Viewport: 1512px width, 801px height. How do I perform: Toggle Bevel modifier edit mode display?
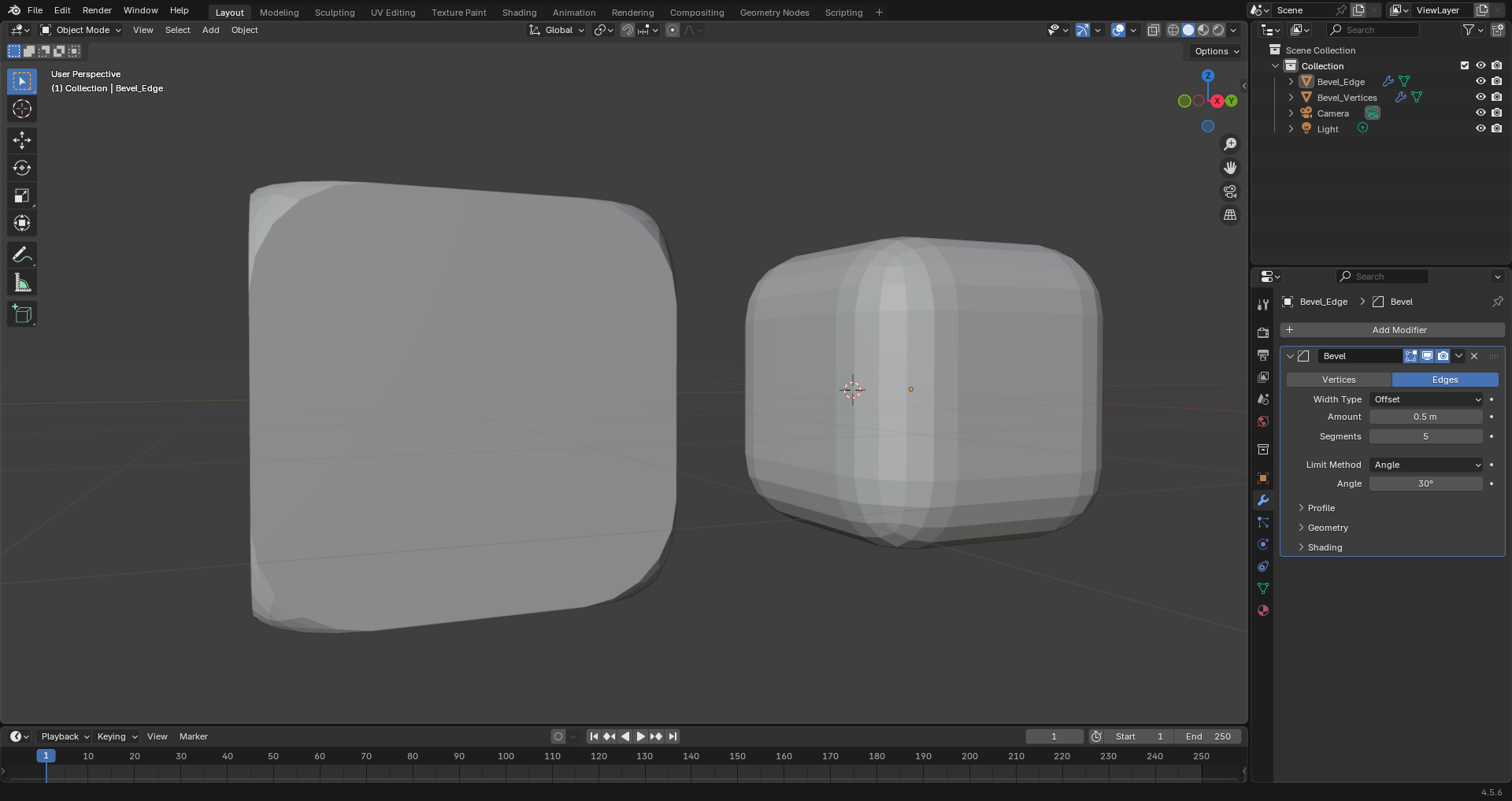pyautogui.click(x=1410, y=356)
